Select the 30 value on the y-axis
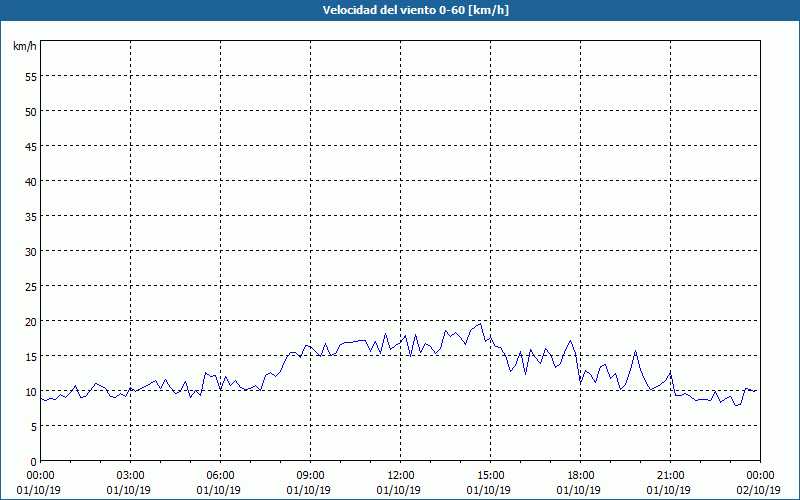This screenshot has width=800, height=500. pyautogui.click(x=31, y=252)
